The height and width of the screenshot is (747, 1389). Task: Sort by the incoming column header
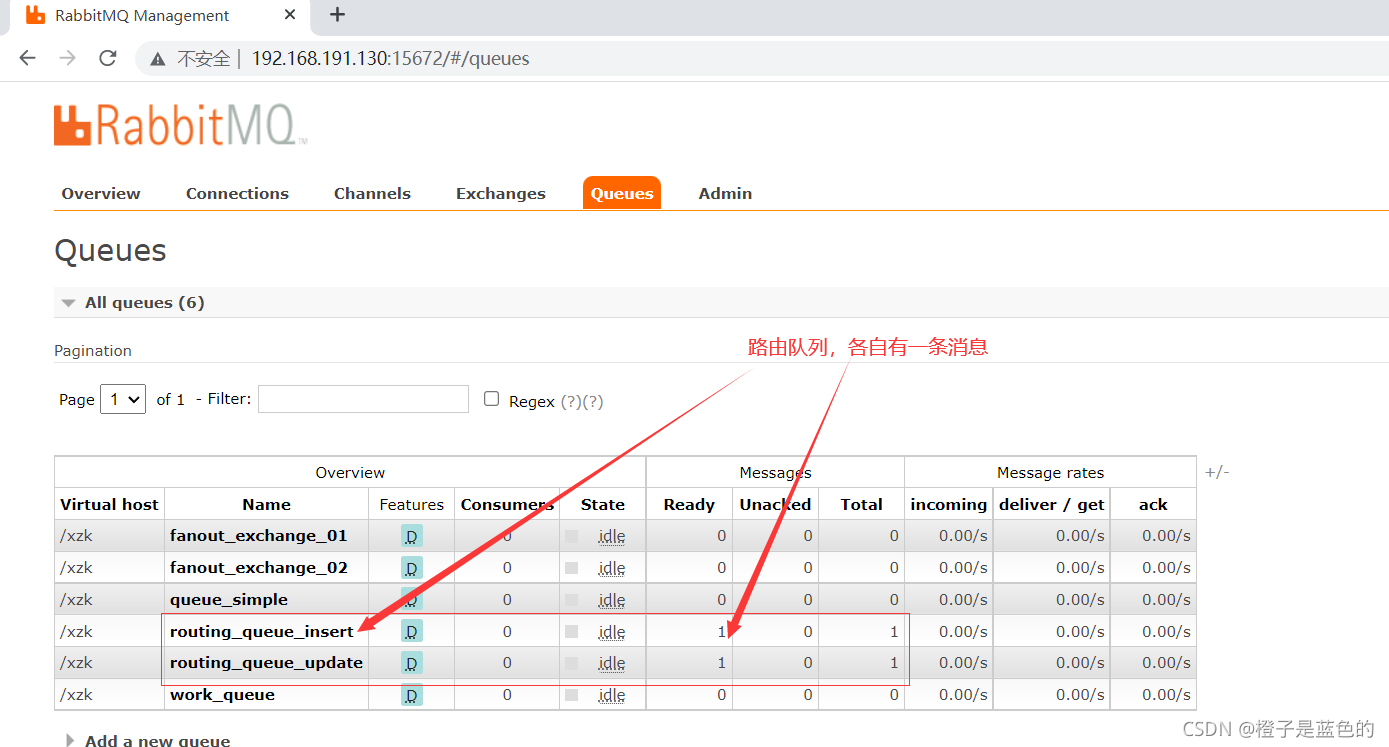pyautogui.click(x=948, y=505)
